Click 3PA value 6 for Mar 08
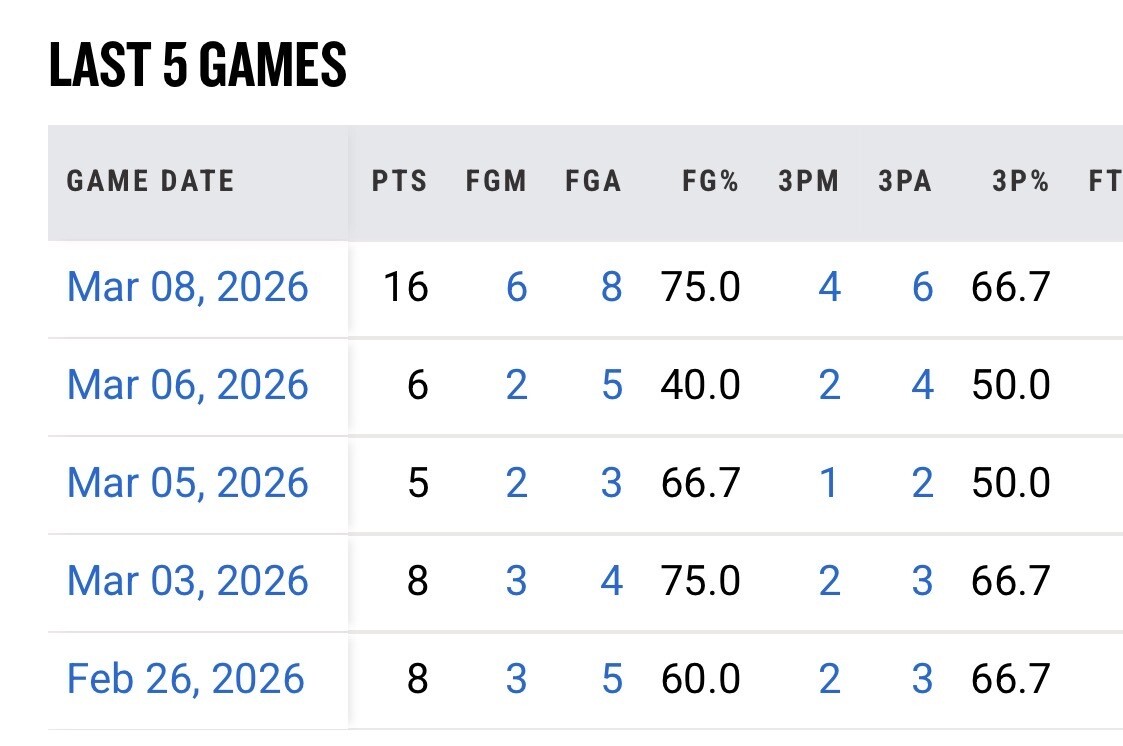This screenshot has width=1123, height=746. click(x=923, y=288)
